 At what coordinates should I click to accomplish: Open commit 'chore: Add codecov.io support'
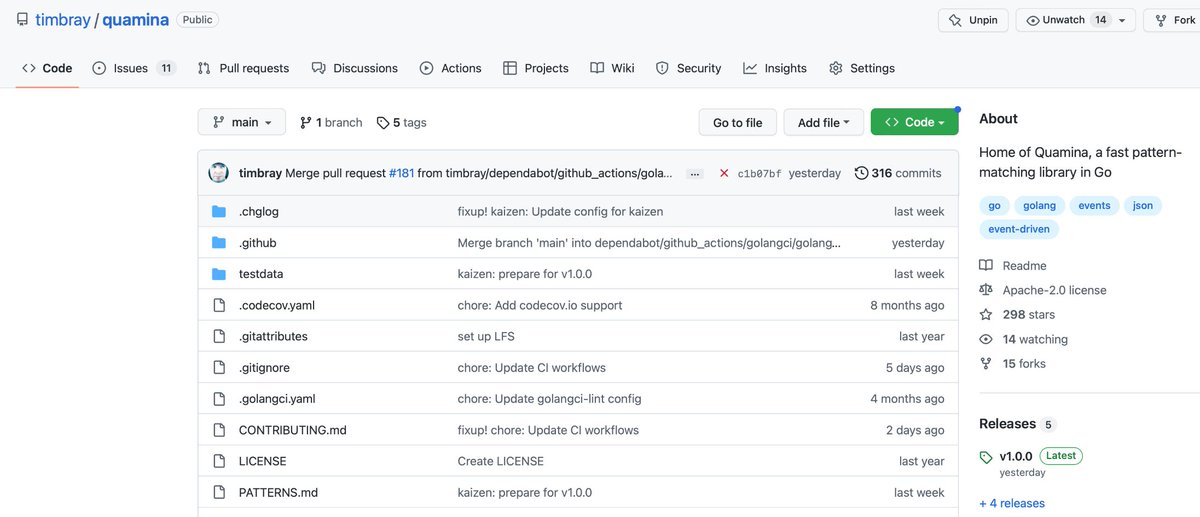coord(540,305)
